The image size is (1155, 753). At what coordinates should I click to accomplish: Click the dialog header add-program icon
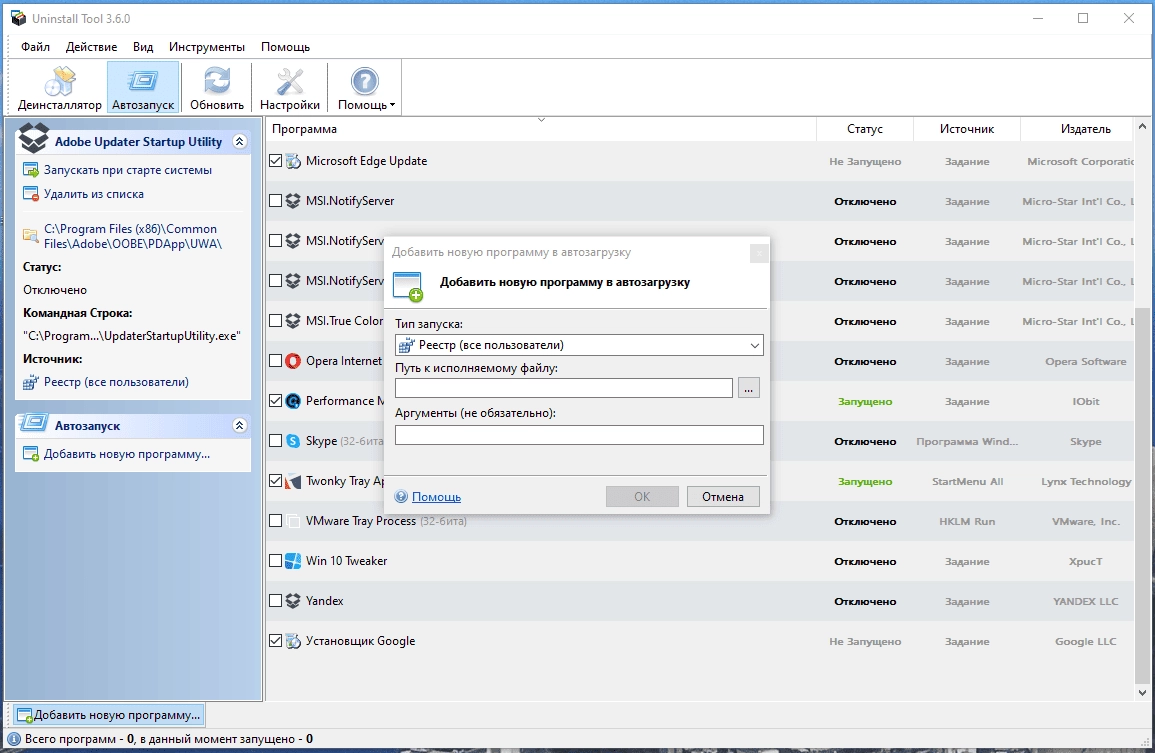[x=408, y=287]
